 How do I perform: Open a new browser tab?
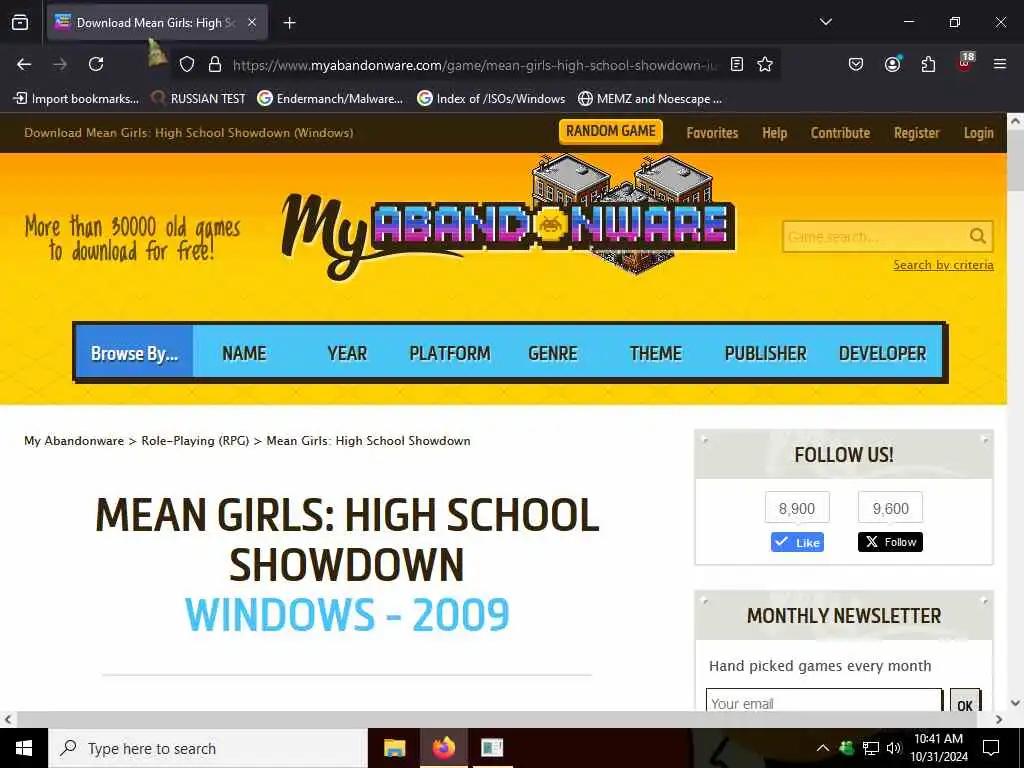(289, 23)
